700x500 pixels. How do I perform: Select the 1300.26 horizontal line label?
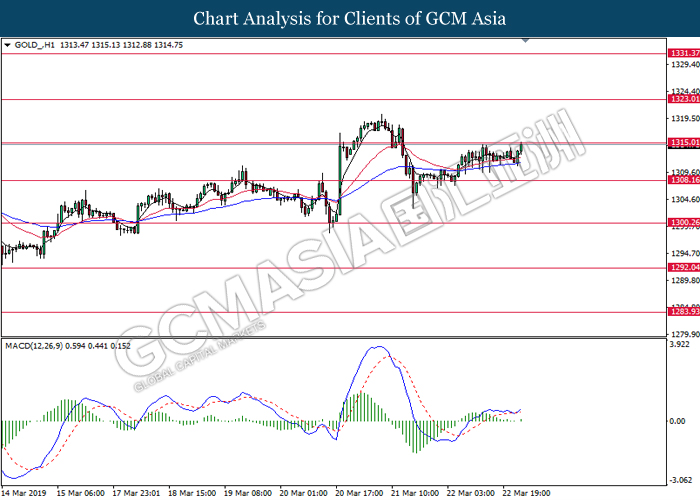coord(684,222)
